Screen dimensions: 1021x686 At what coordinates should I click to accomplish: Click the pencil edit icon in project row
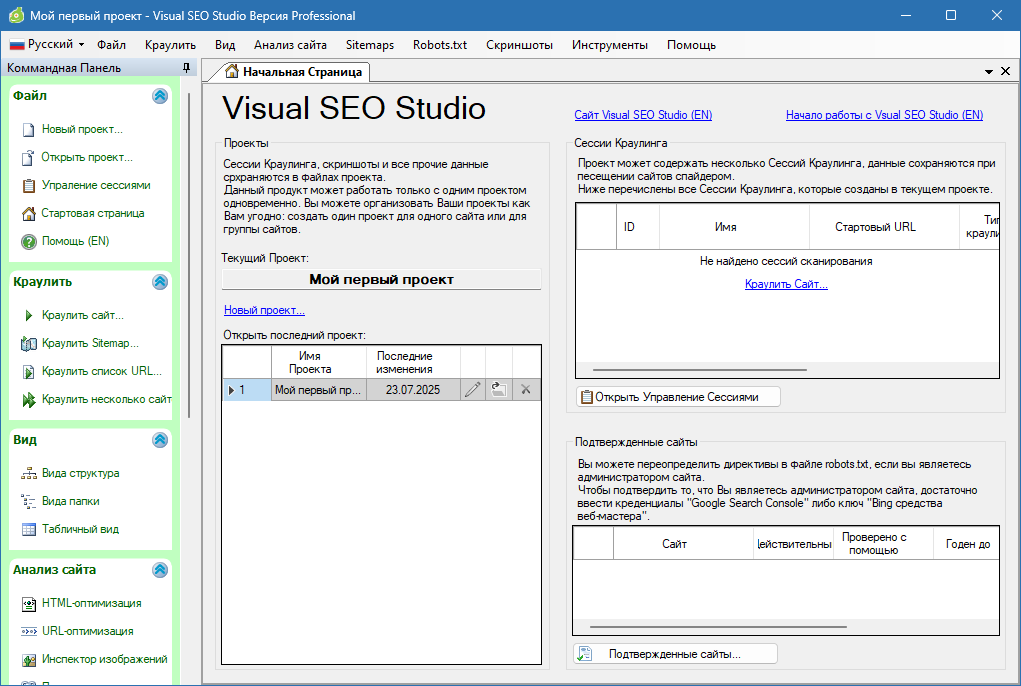click(473, 389)
